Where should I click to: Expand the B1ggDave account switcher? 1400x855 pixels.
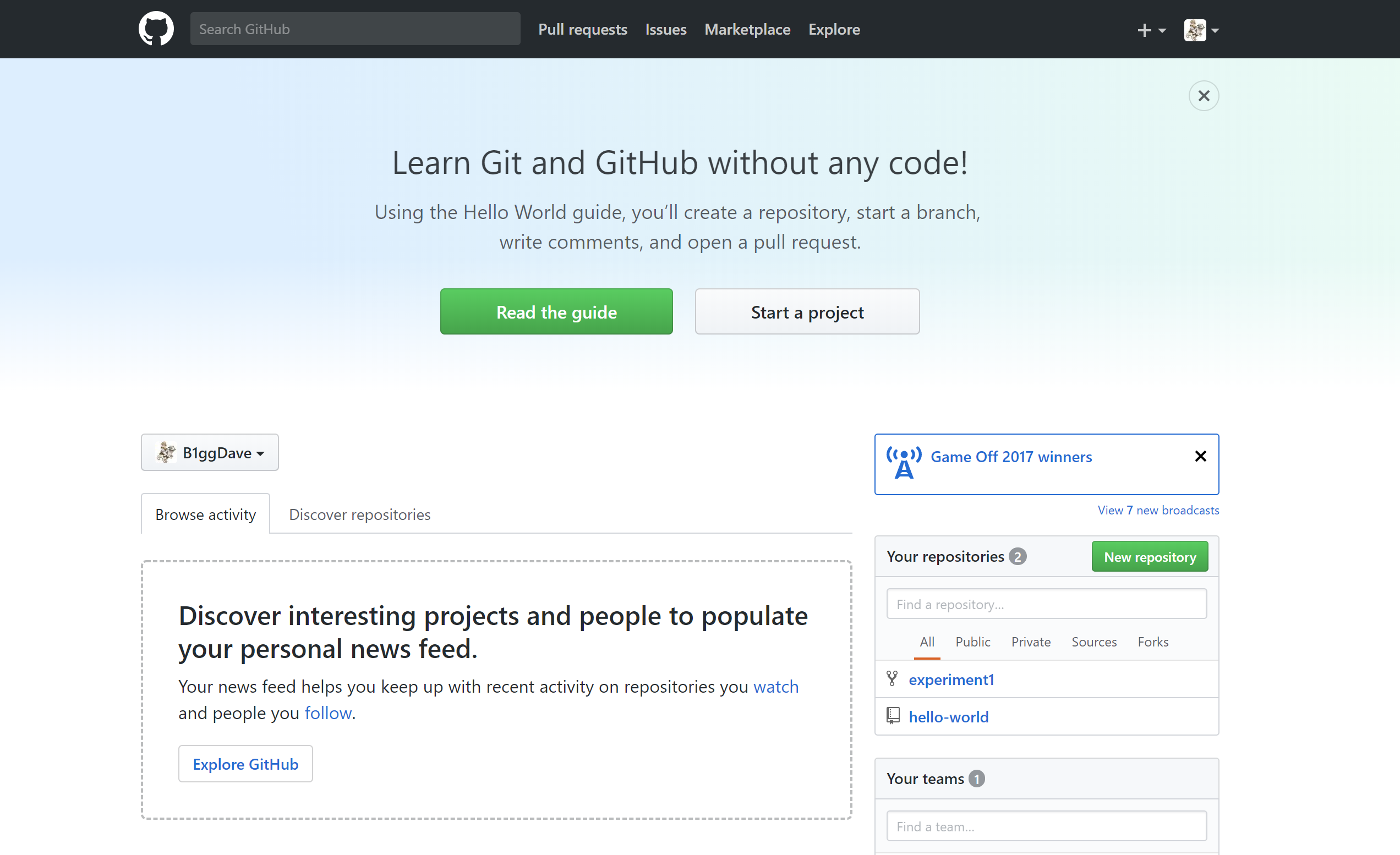coord(210,452)
